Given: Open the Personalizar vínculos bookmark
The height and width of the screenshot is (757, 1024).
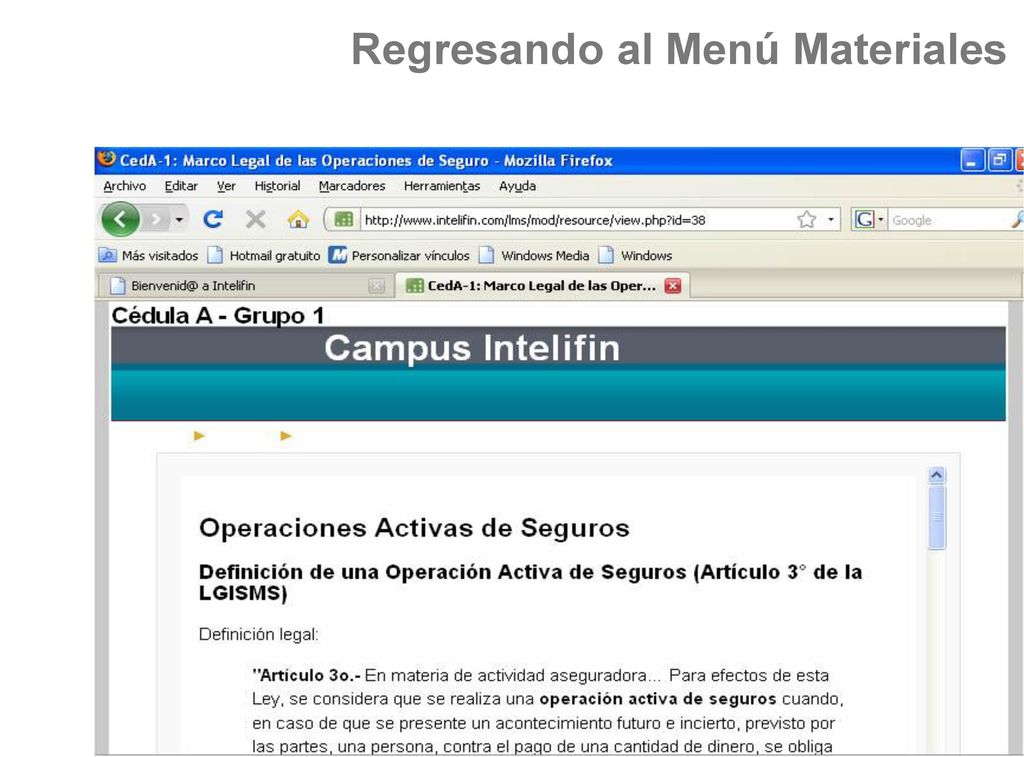Looking at the screenshot, I should 399,255.
